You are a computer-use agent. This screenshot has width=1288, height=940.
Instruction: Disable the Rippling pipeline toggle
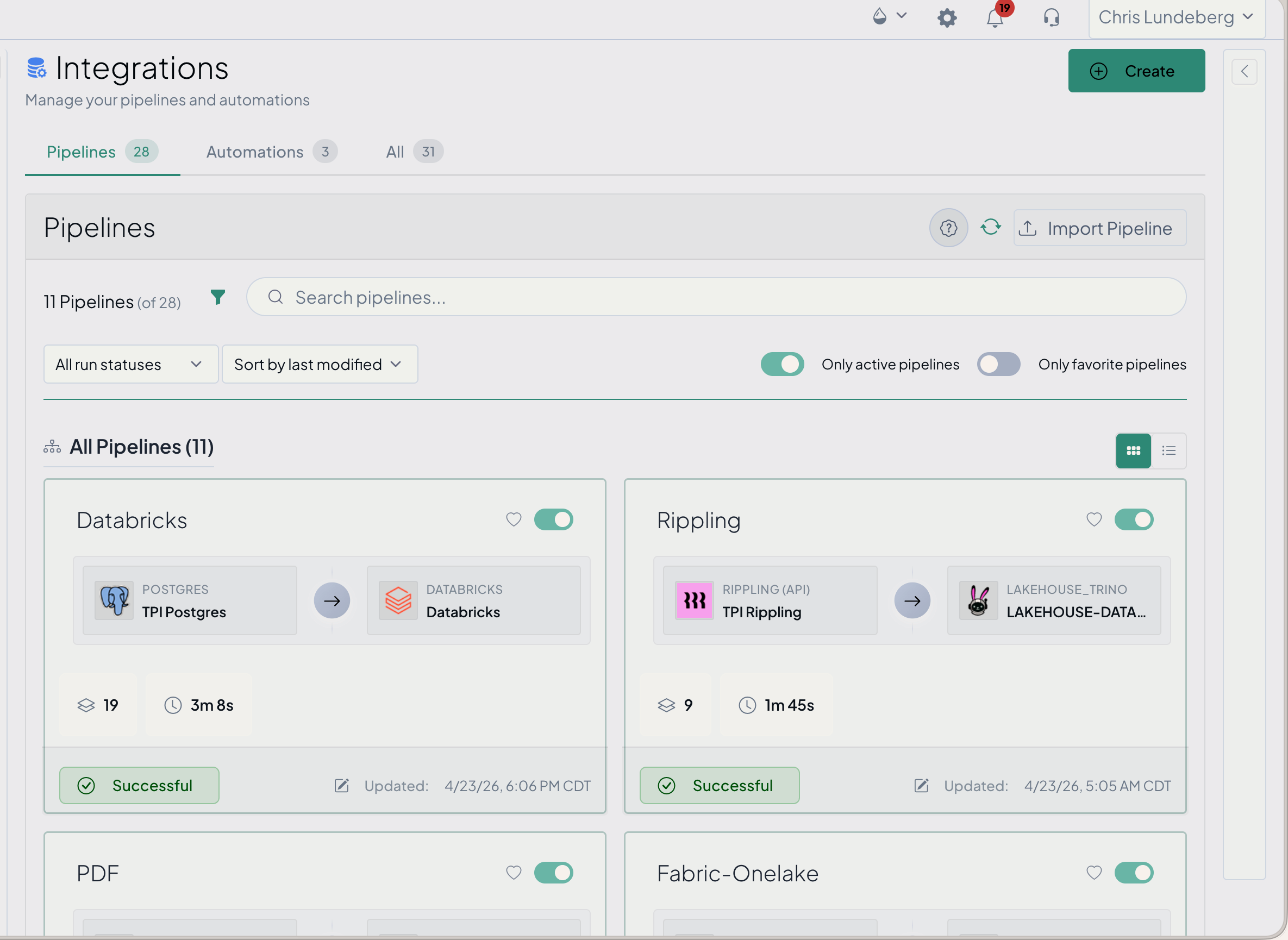[1133, 519]
